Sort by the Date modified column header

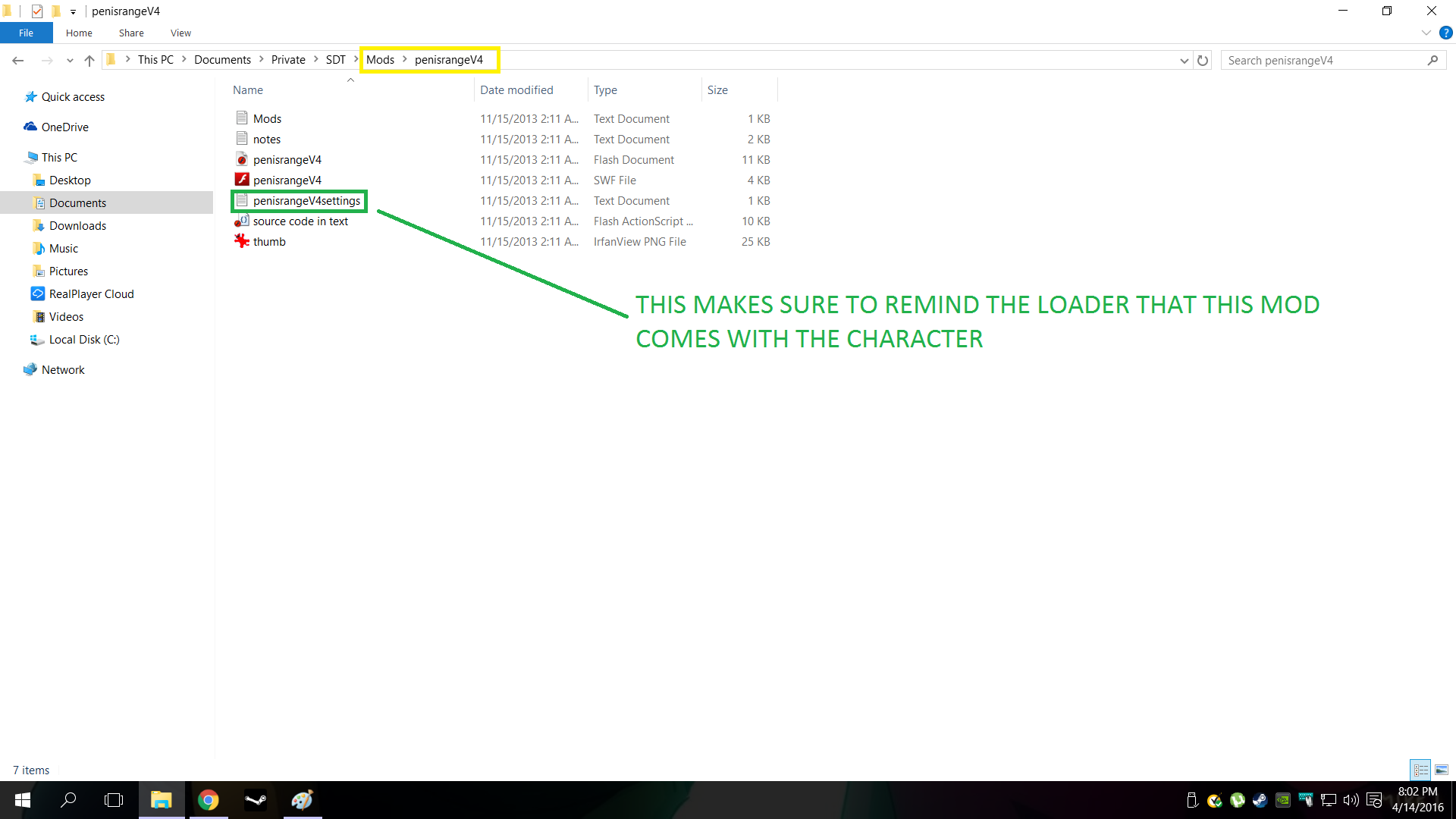(x=516, y=89)
